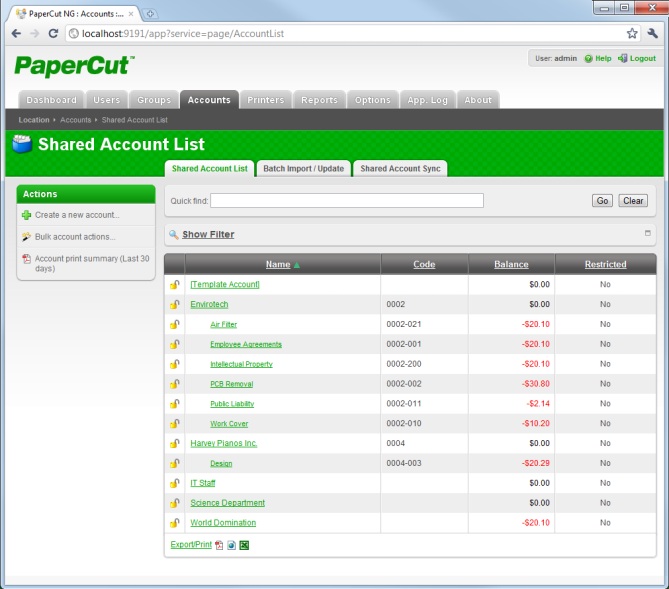Open the Shared Account Sync tab
669x589 pixels.
click(x=400, y=169)
